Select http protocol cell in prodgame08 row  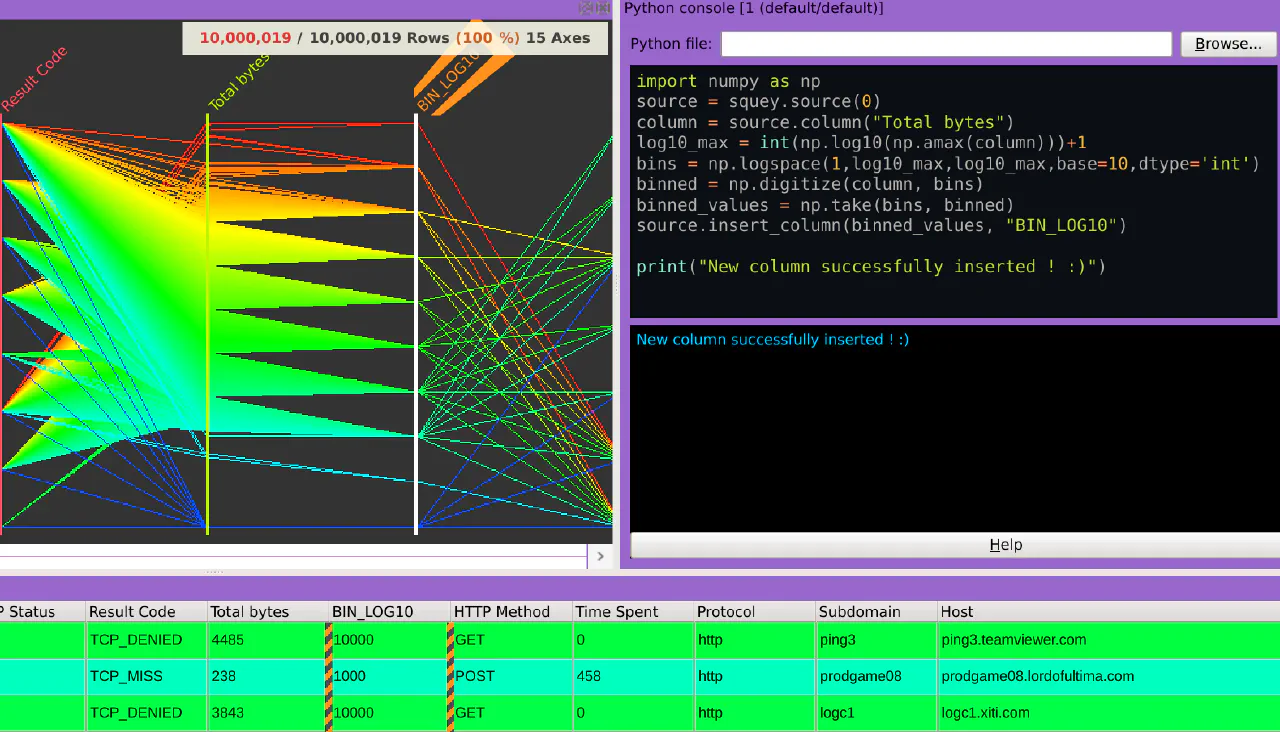click(756, 676)
